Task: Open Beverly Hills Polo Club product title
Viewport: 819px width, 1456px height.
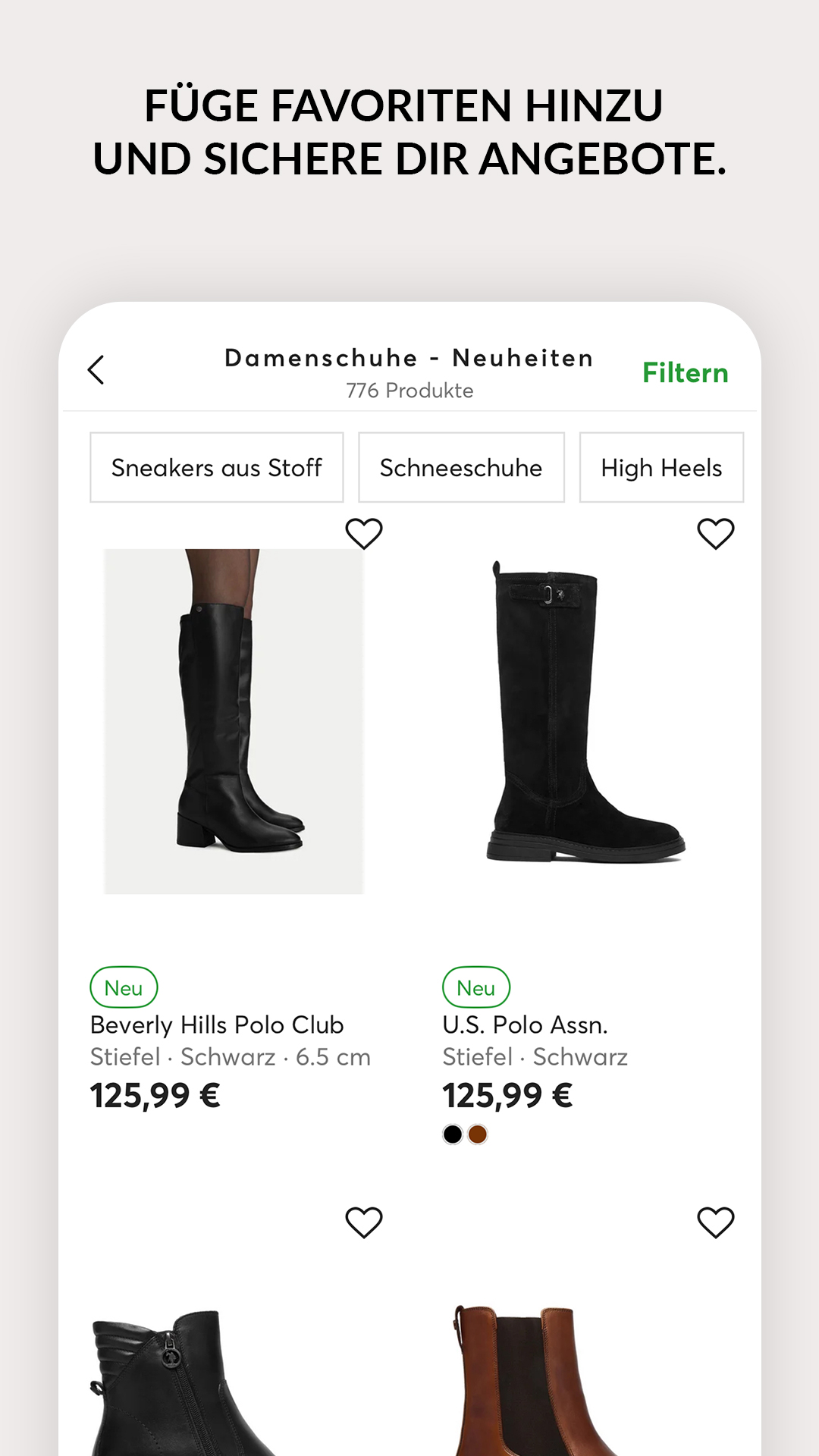Action: pos(217,1025)
